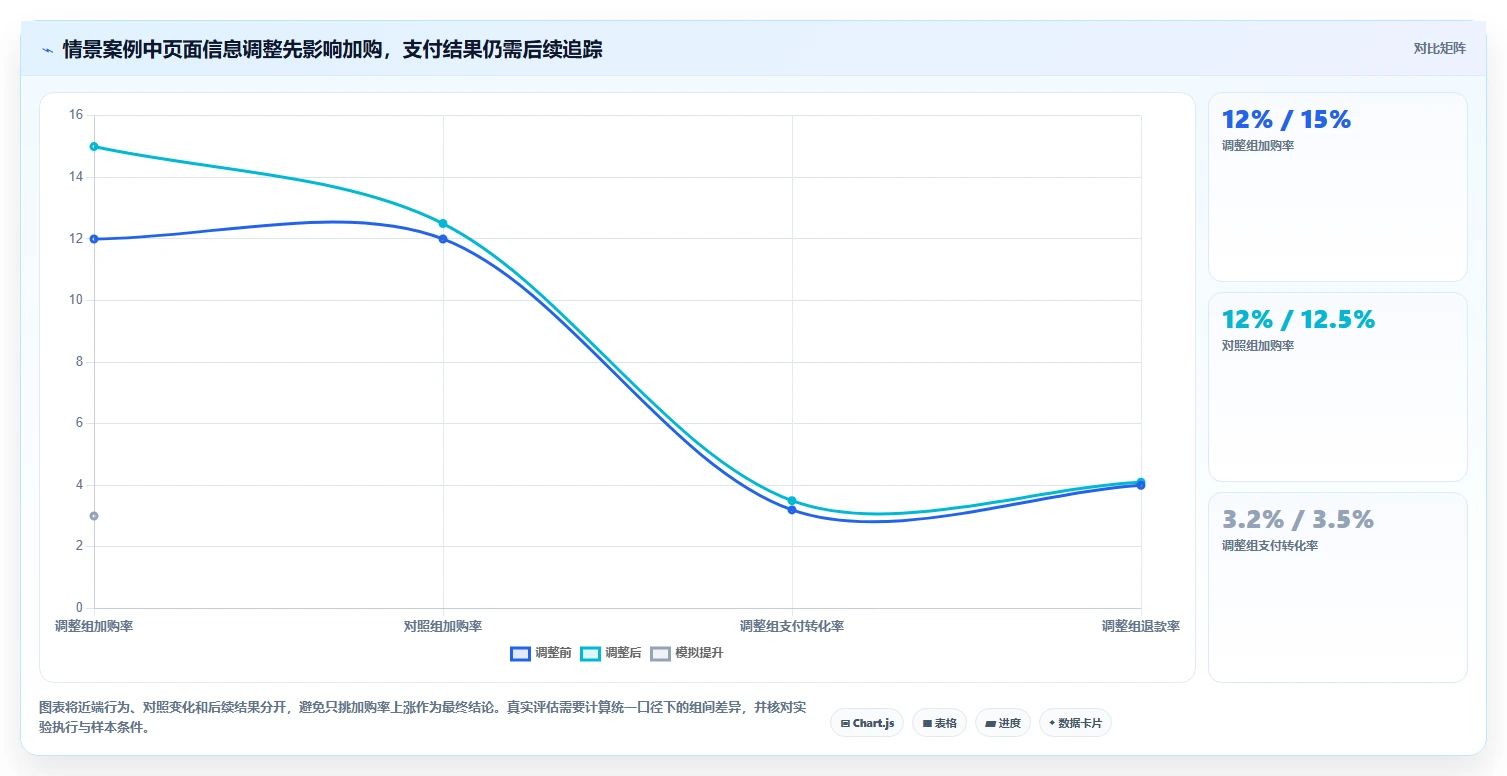
Task: Select the 数据卡片 chip
Action: [1075, 723]
